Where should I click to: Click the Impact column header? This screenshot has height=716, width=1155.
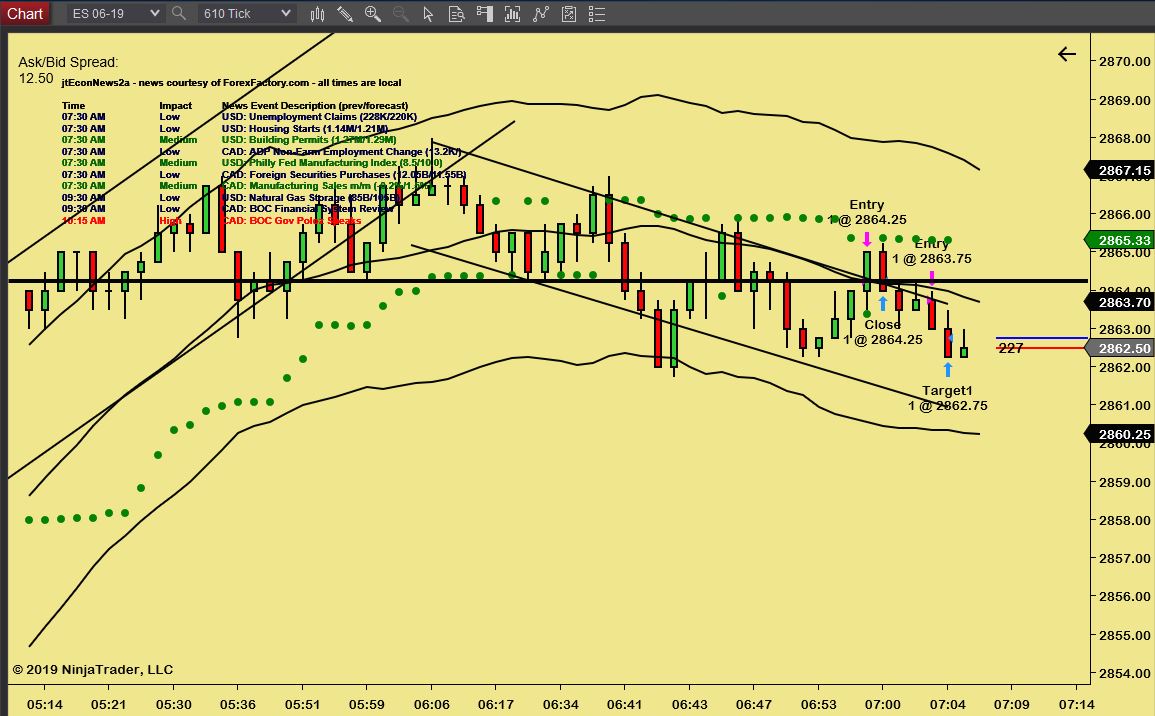pyautogui.click(x=175, y=105)
